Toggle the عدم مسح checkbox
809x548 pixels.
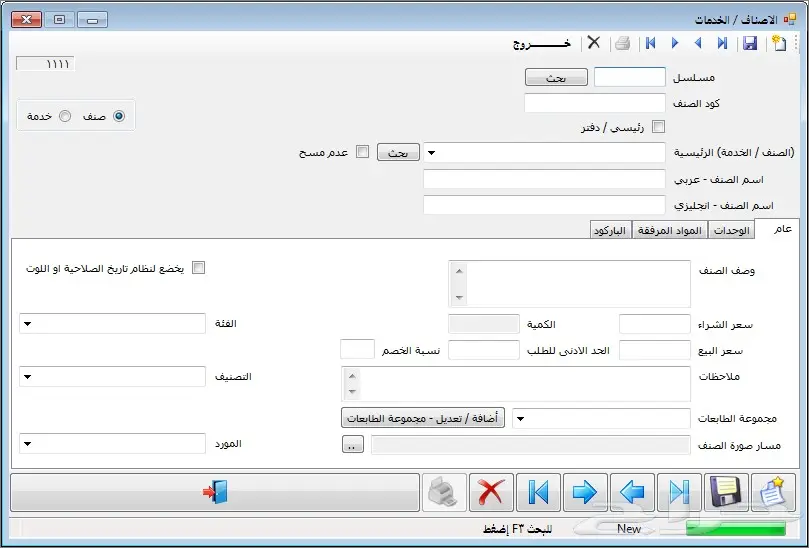[363, 152]
